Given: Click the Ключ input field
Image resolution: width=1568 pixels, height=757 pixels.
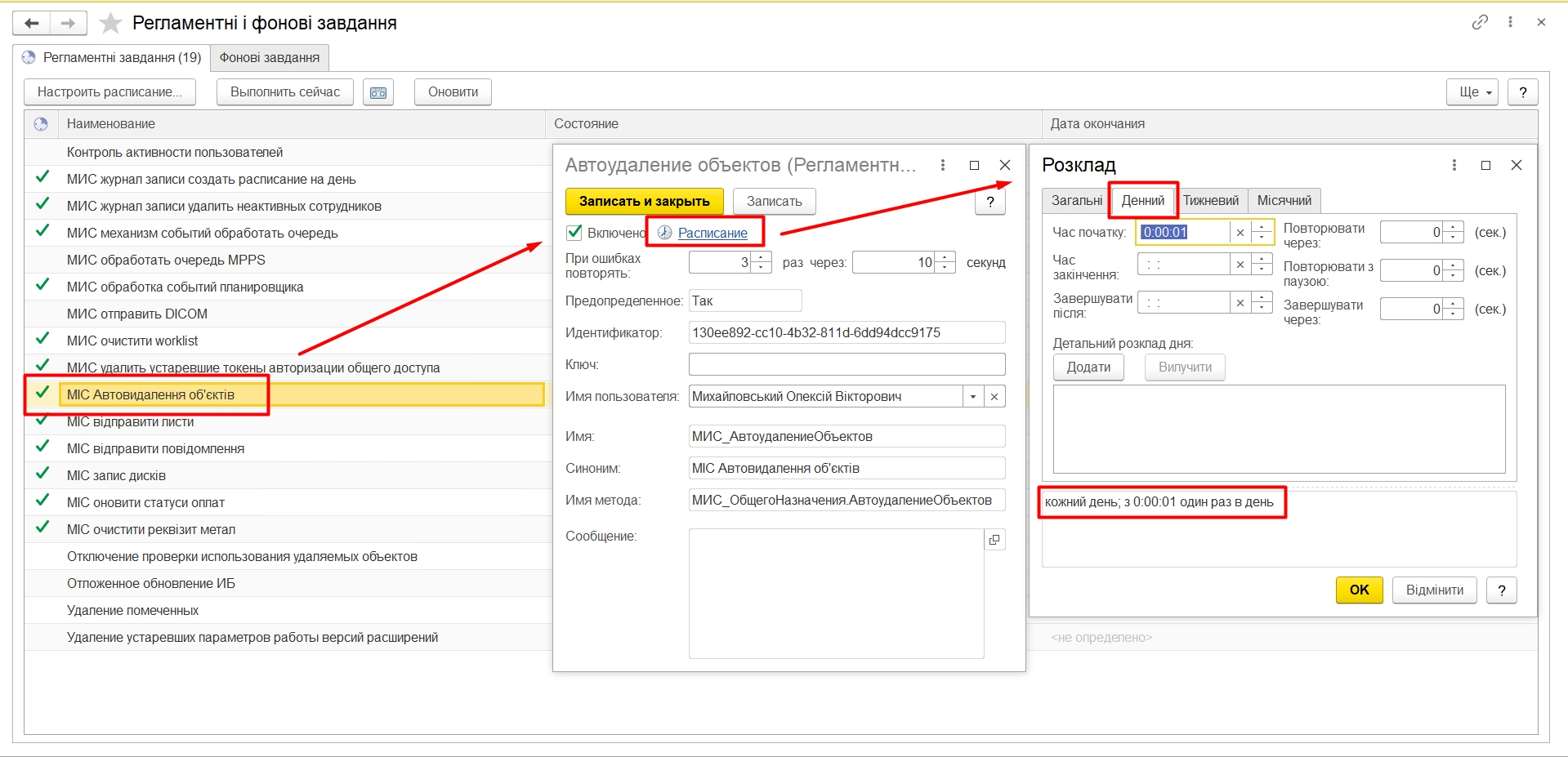Looking at the screenshot, I should pos(847,364).
